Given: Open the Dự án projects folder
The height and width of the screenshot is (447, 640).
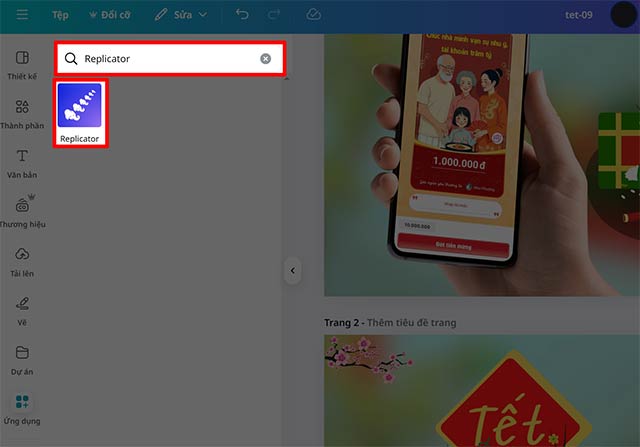Looking at the screenshot, I should tap(22, 360).
